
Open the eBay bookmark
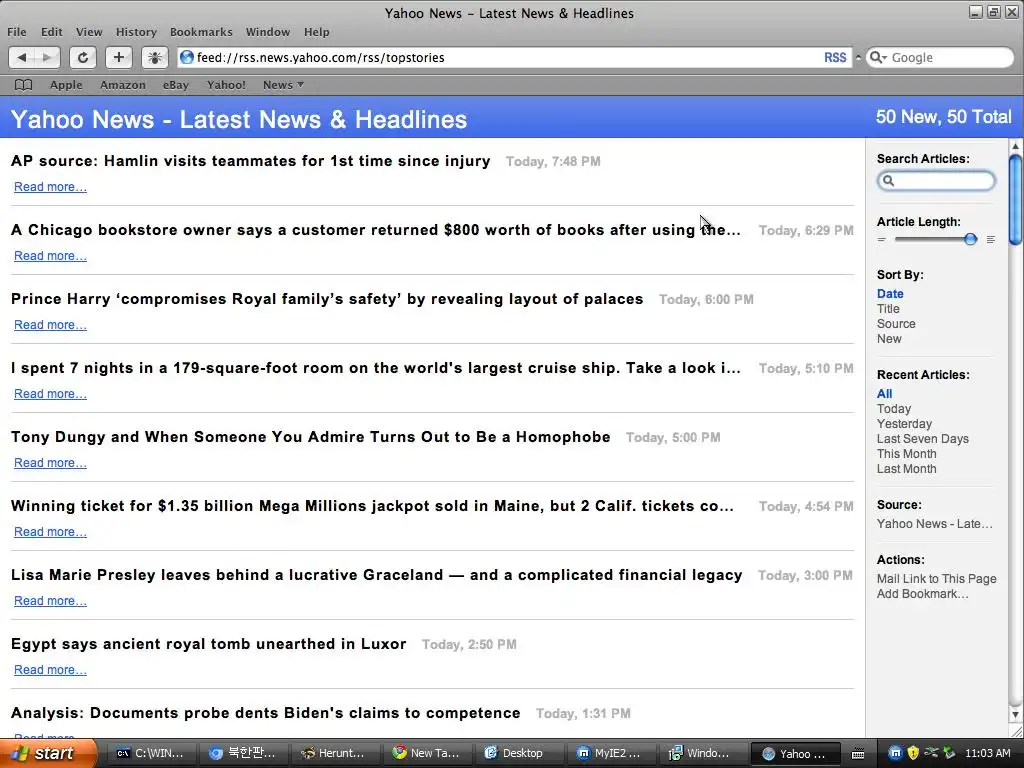pyautogui.click(x=176, y=85)
